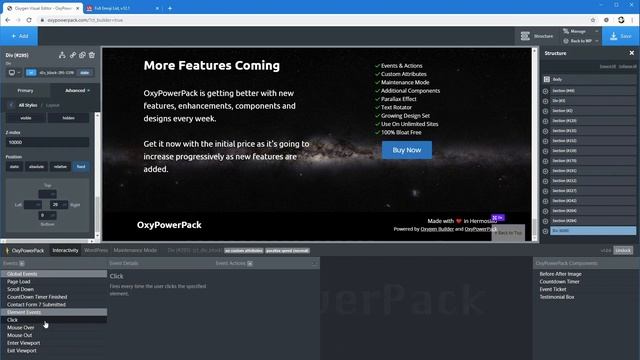Click the purple Div tag badge
This screenshot has height=360, width=640.
pos(498,218)
